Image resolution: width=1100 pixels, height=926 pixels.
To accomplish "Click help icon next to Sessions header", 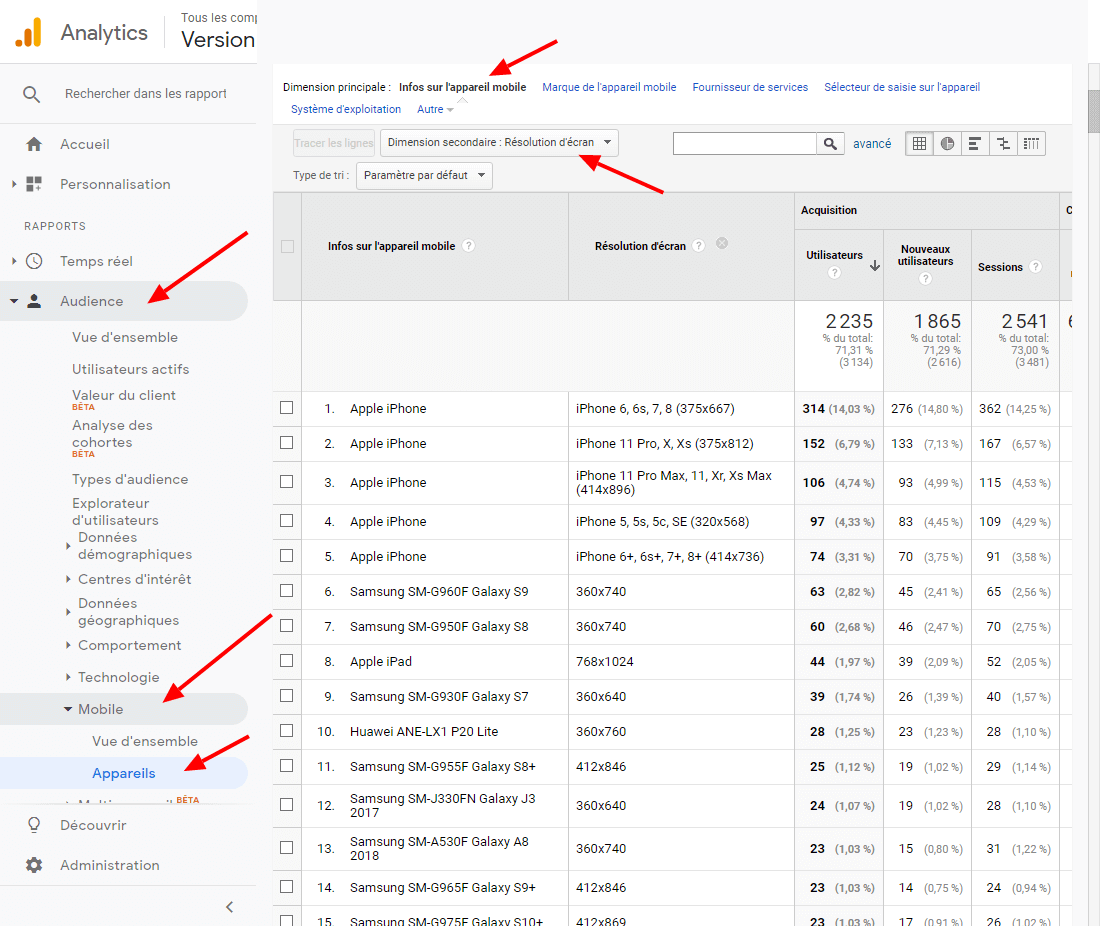I will [1035, 267].
